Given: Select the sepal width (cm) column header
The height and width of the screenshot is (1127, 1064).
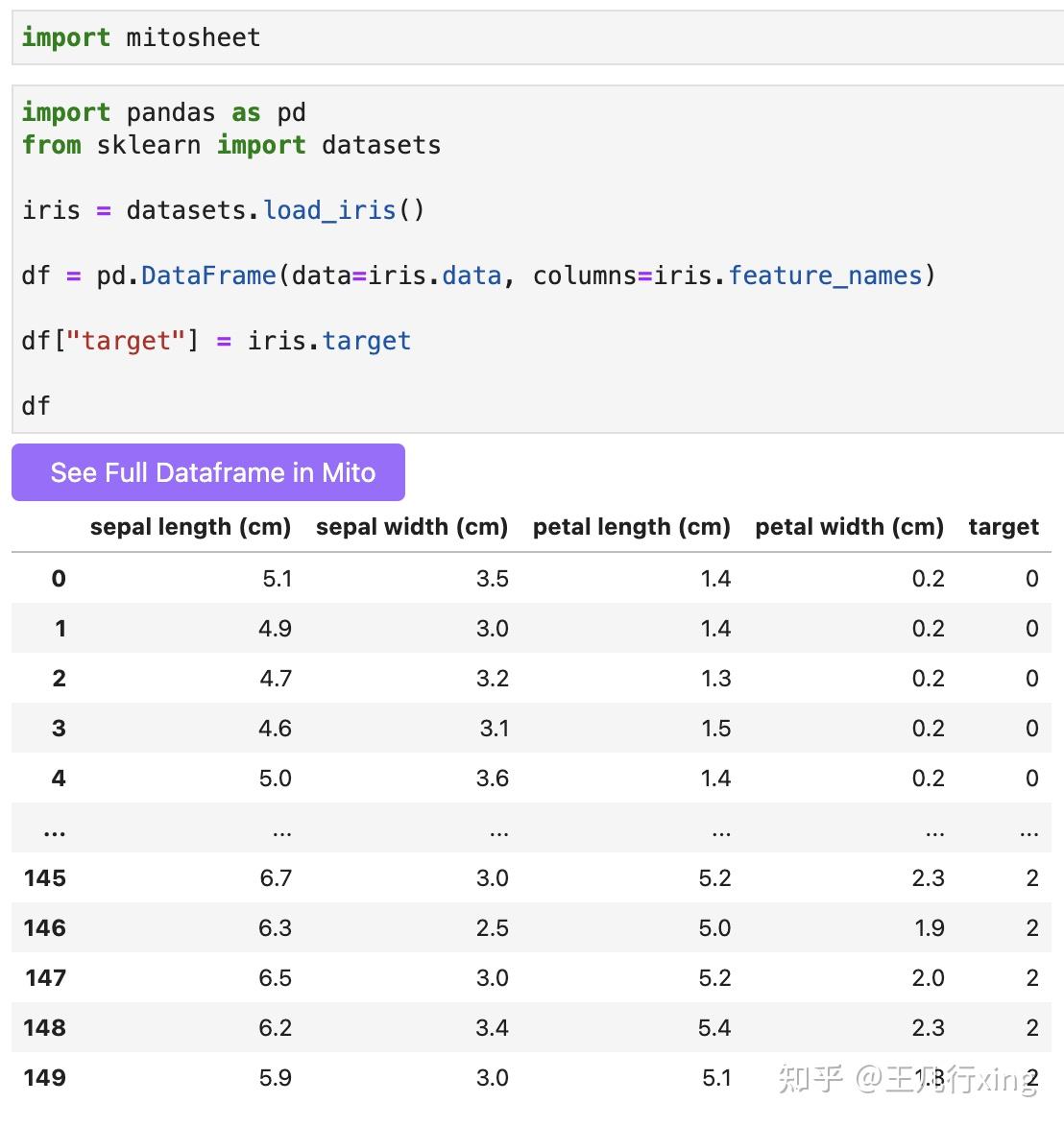Looking at the screenshot, I should (x=411, y=527).
